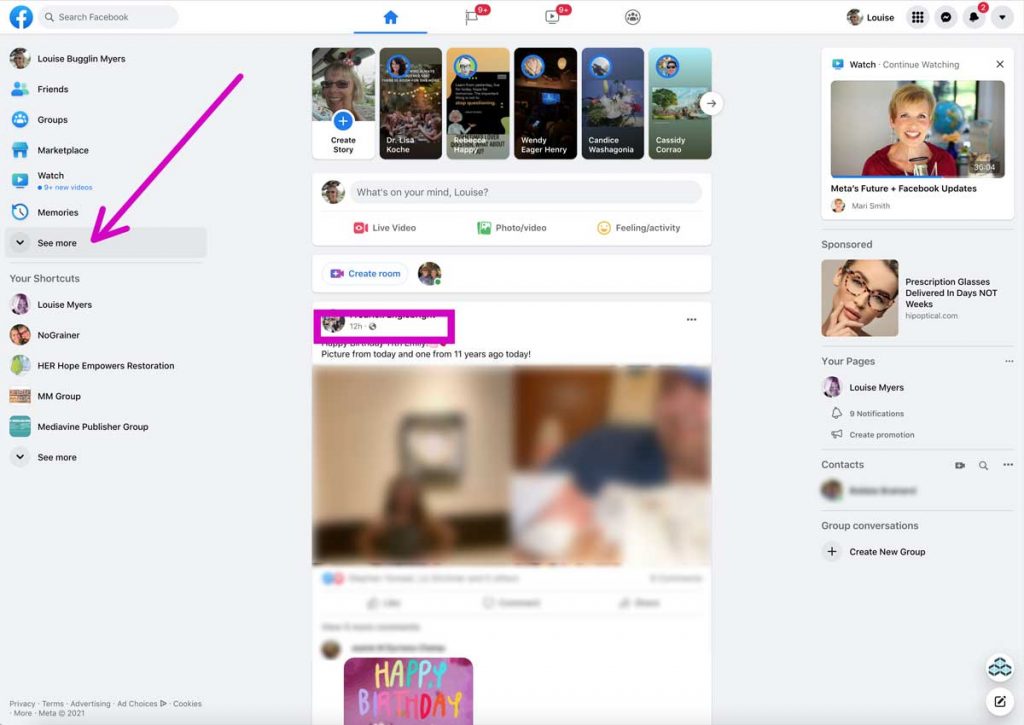
Task: Open the notifications bell
Action: [973, 17]
